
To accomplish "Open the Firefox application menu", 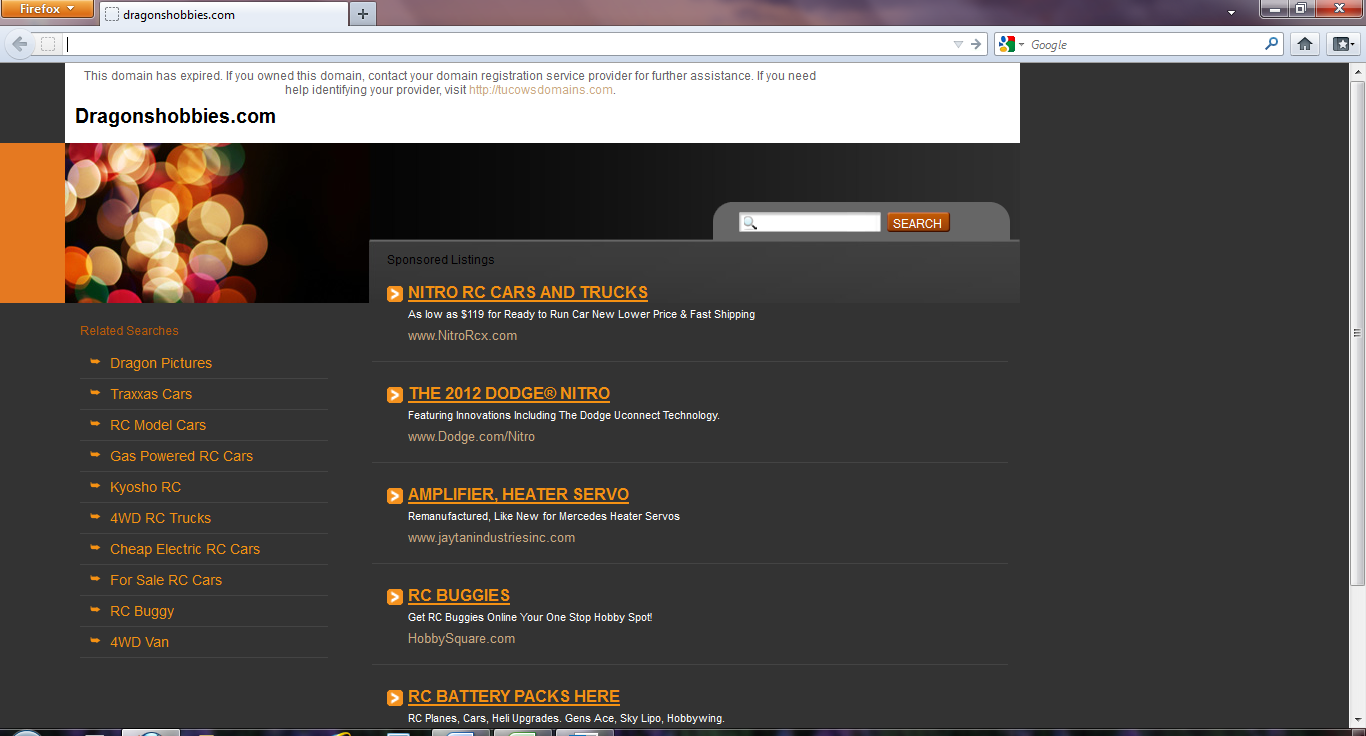I will [x=47, y=9].
